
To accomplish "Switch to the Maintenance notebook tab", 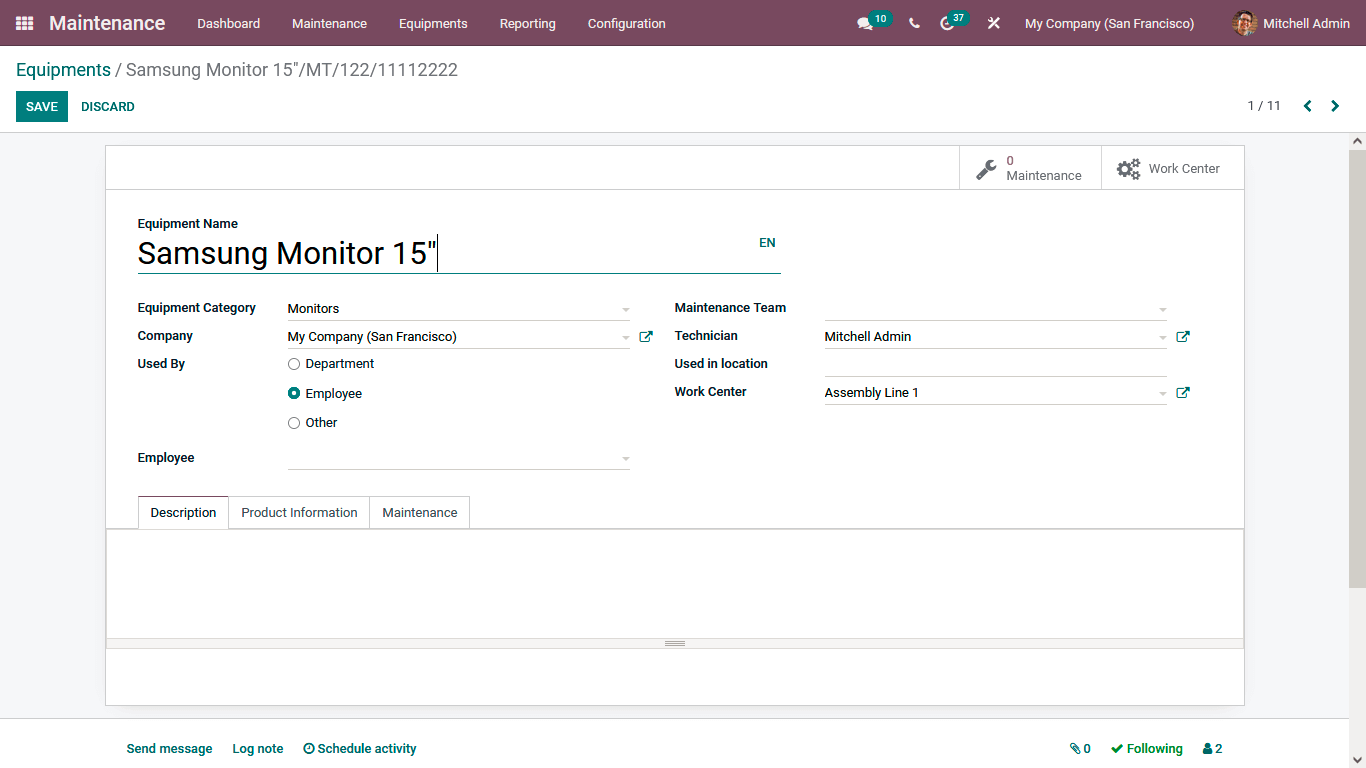I will tap(420, 512).
